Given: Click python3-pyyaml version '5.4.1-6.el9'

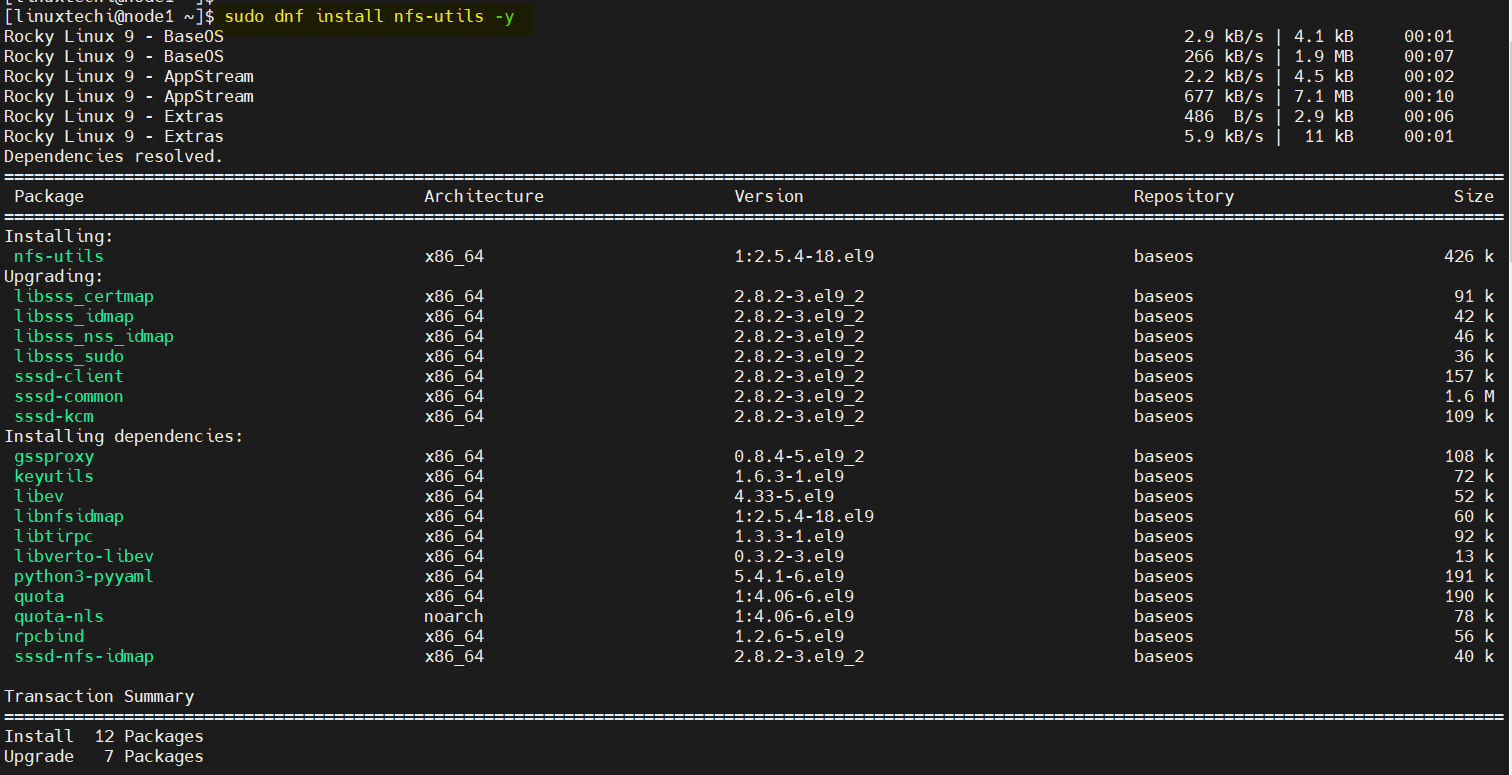Looking at the screenshot, I should click(789, 577).
